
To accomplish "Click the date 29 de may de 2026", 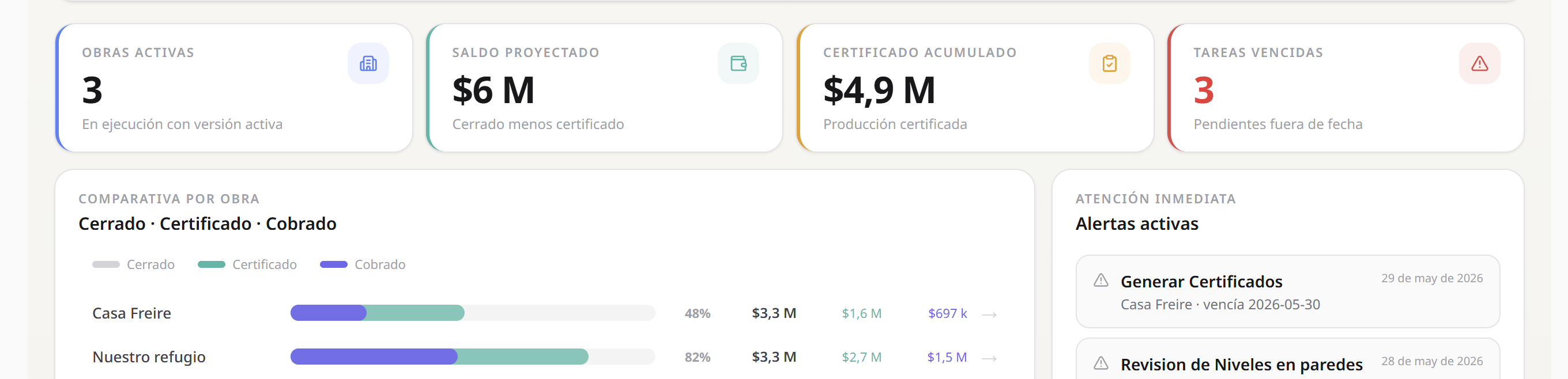I will 1431,279.
